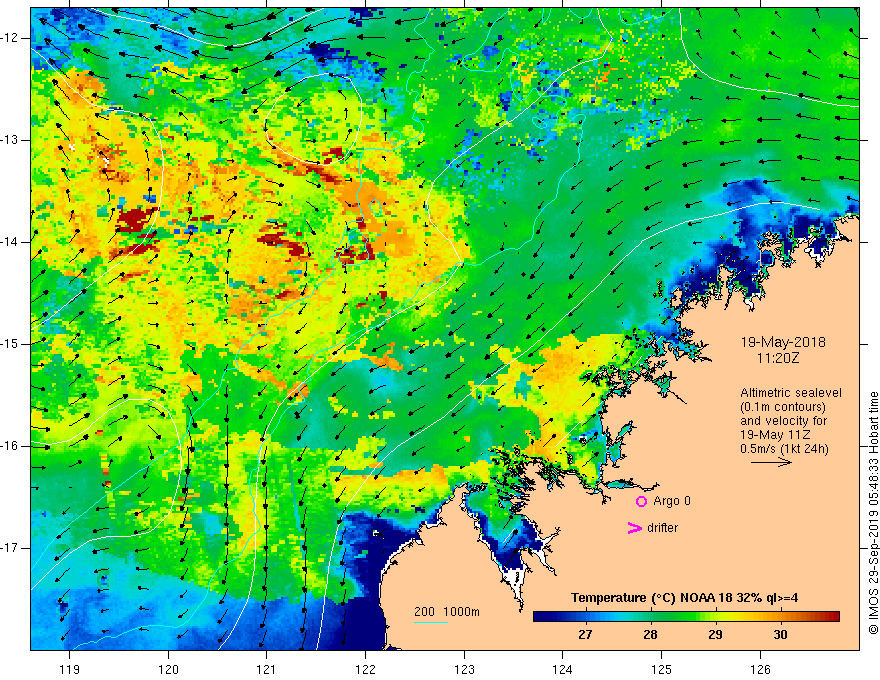The height and width of the screenshot is (680, 880).
Task: Click the longitude axis label "124"
Action: pos(562,669)
